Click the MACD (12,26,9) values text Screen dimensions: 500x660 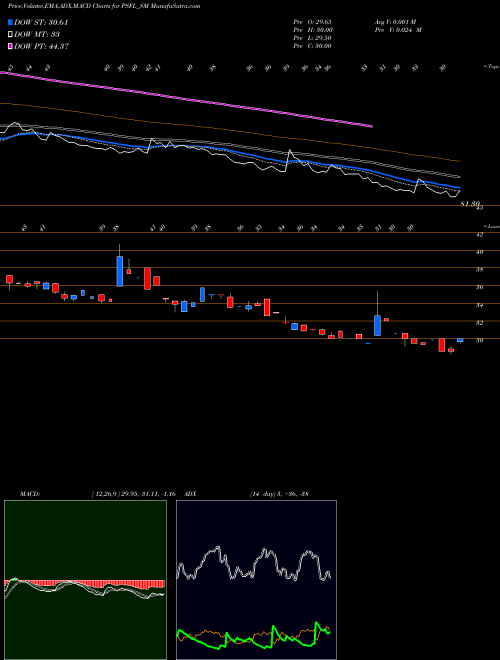[133, 494]
